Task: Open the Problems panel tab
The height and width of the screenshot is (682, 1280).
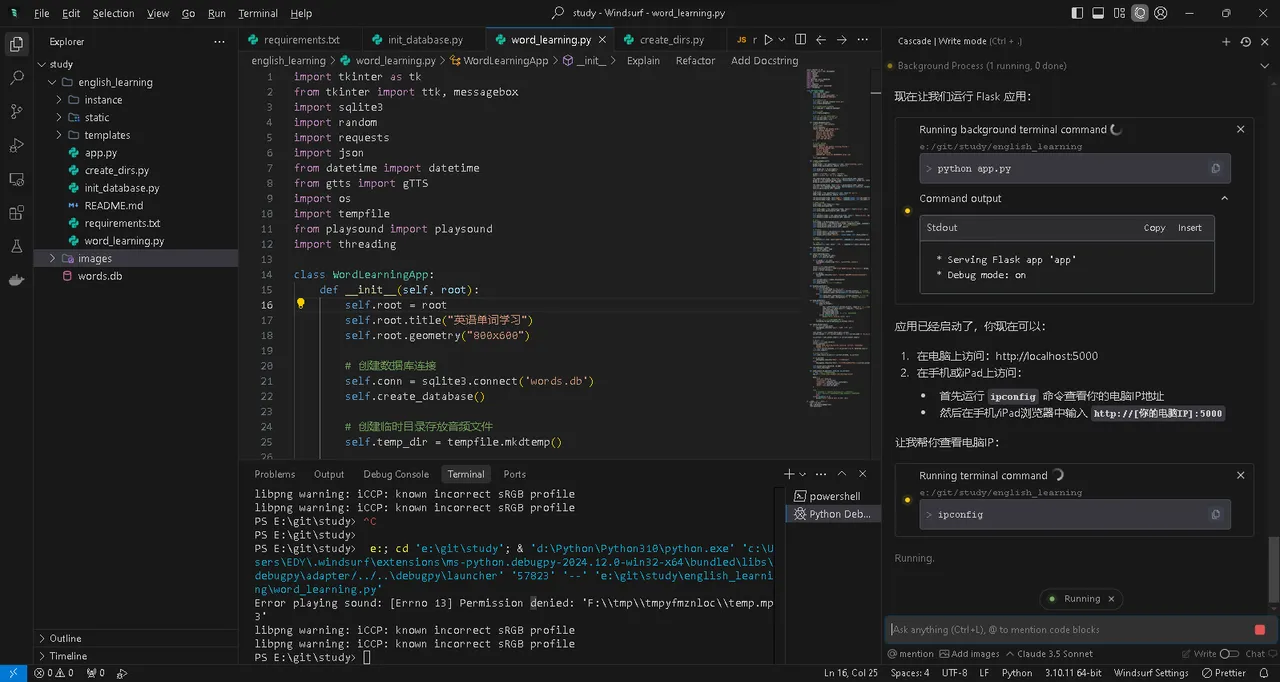Action: pos(275,474)
